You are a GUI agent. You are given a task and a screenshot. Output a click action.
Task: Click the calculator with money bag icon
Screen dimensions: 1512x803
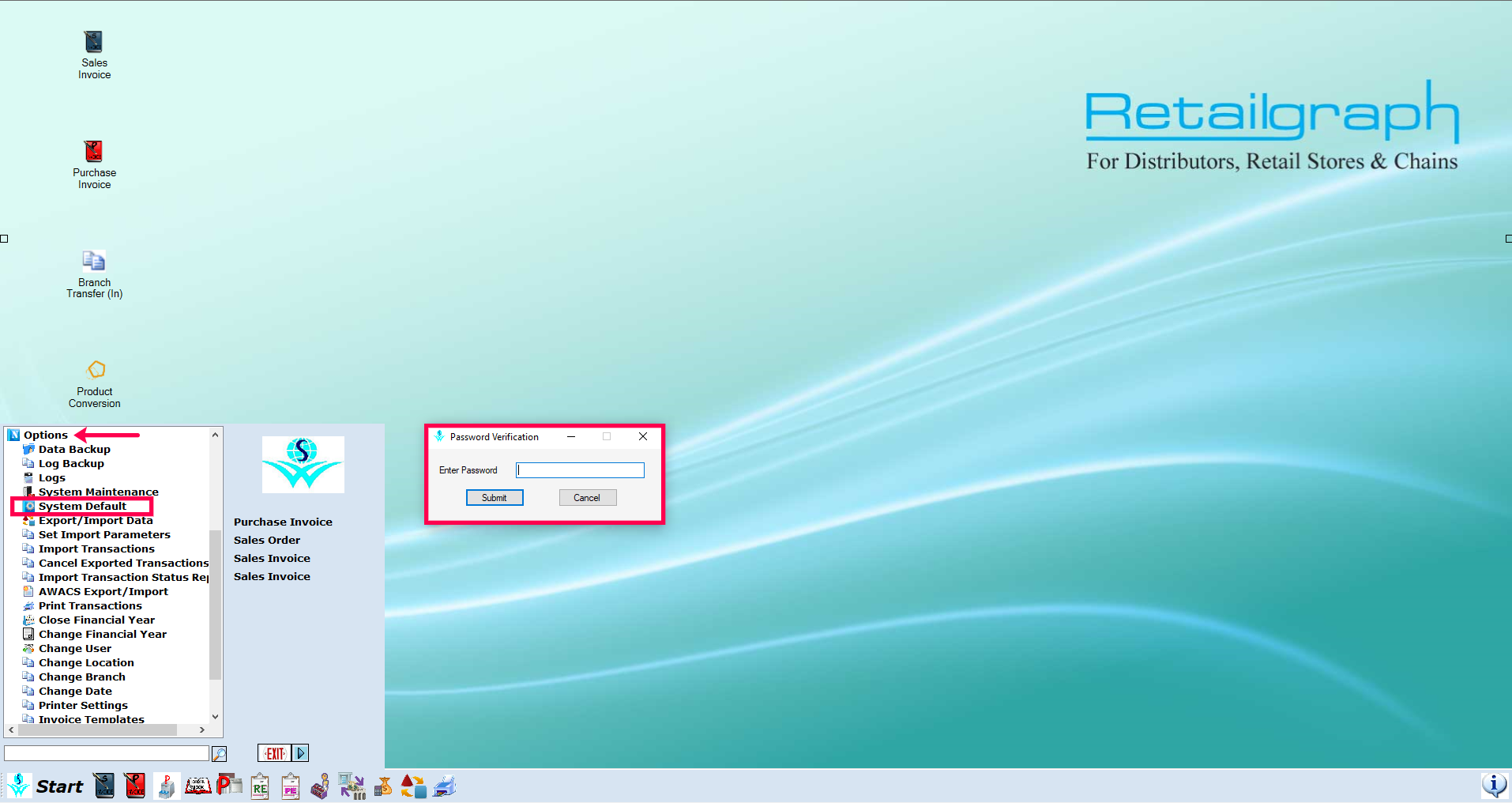click(x=383, y=786)
